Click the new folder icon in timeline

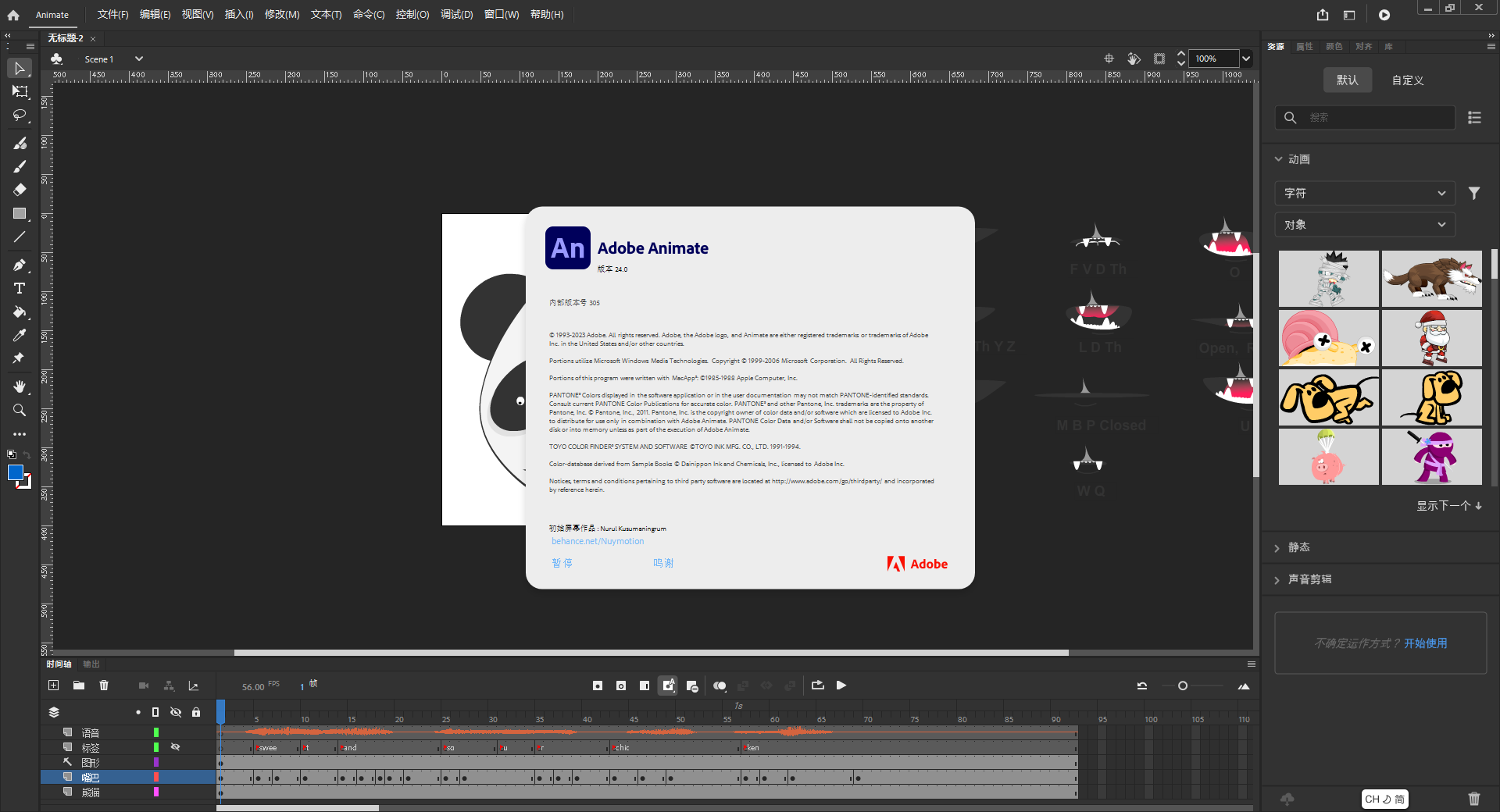pyautogui.click(x=79, y=686)
